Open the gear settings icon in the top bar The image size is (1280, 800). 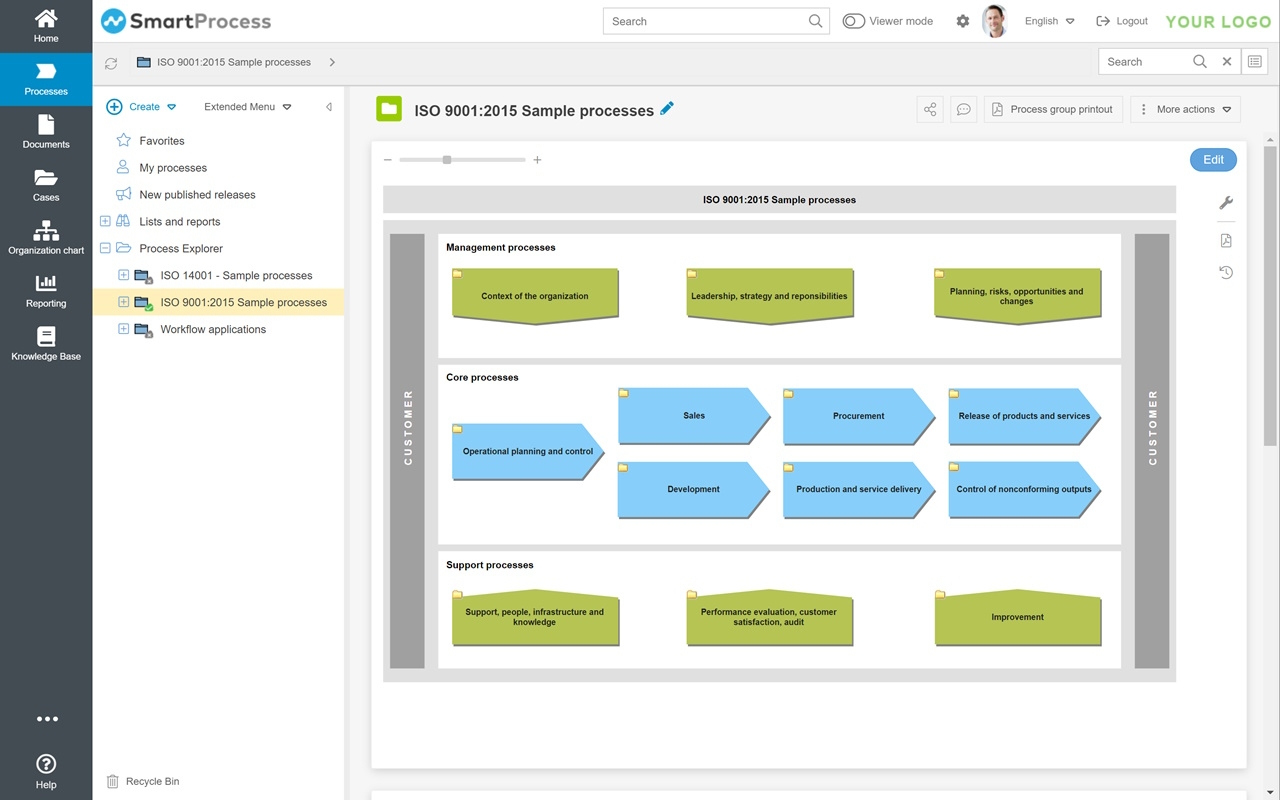tap(963, 21)
